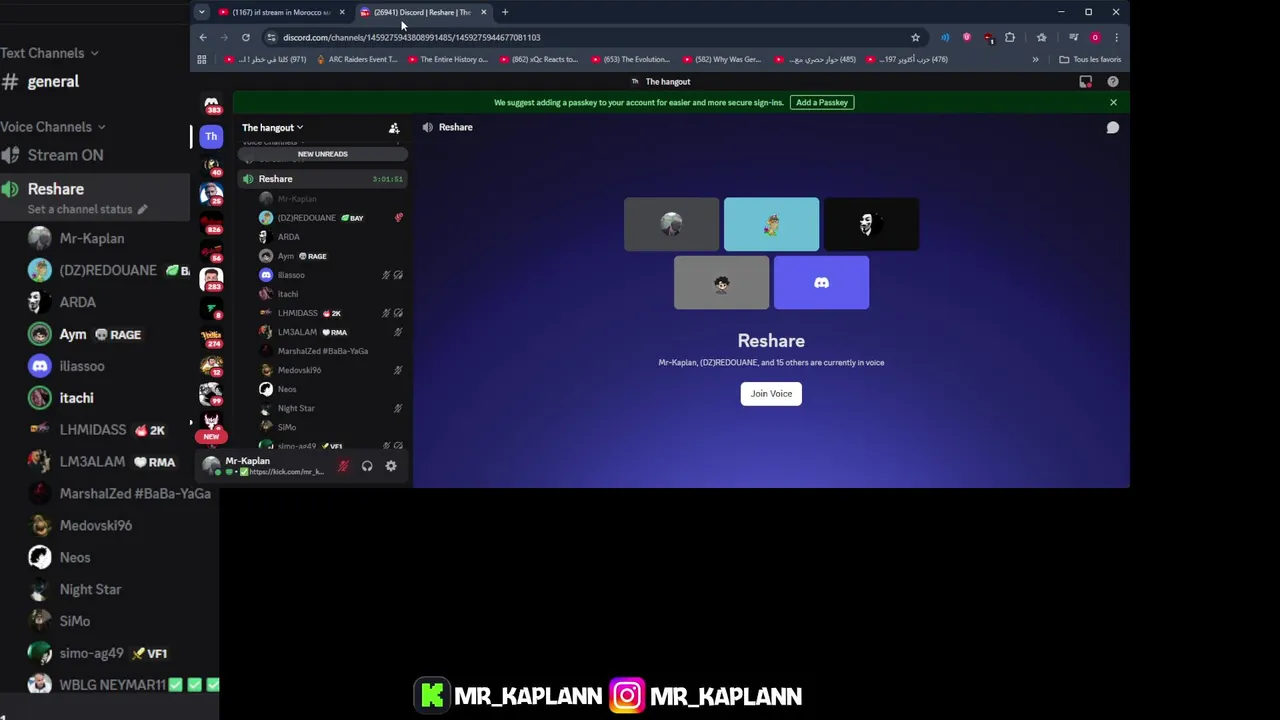Select The hangout server icon 'Th'

tap(211, 136)
